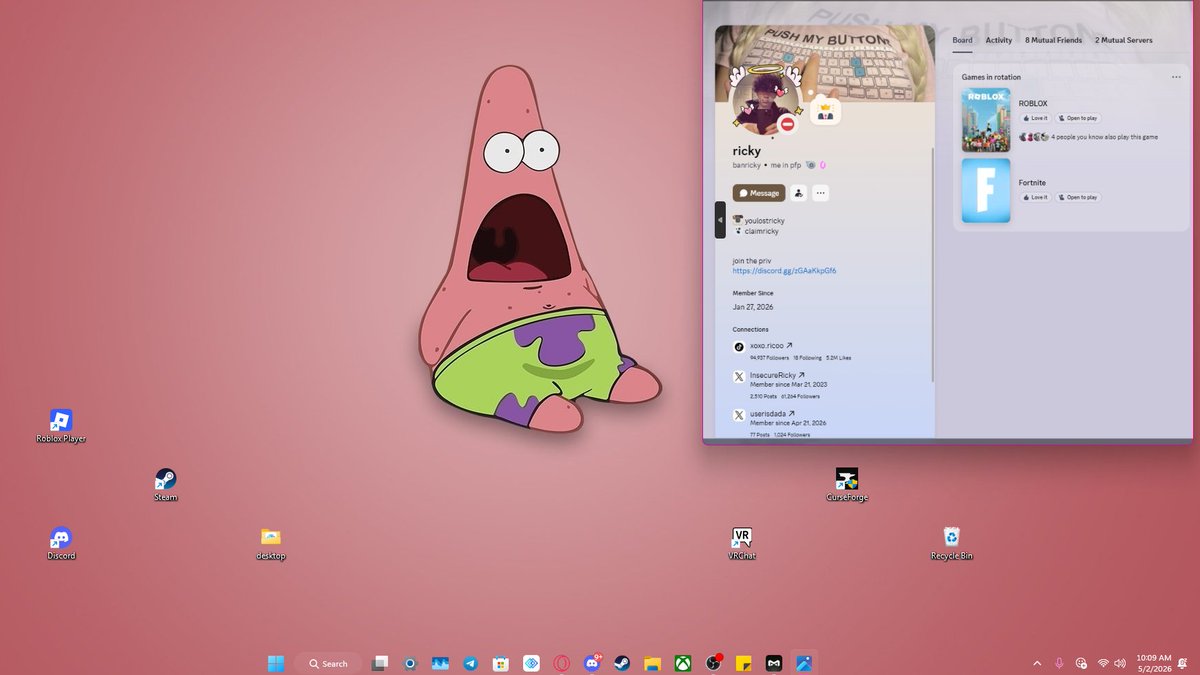Screen dimensions: 1200x675
Task: Select the Recycle Bin icon
Action: click(x=951, y=543)
